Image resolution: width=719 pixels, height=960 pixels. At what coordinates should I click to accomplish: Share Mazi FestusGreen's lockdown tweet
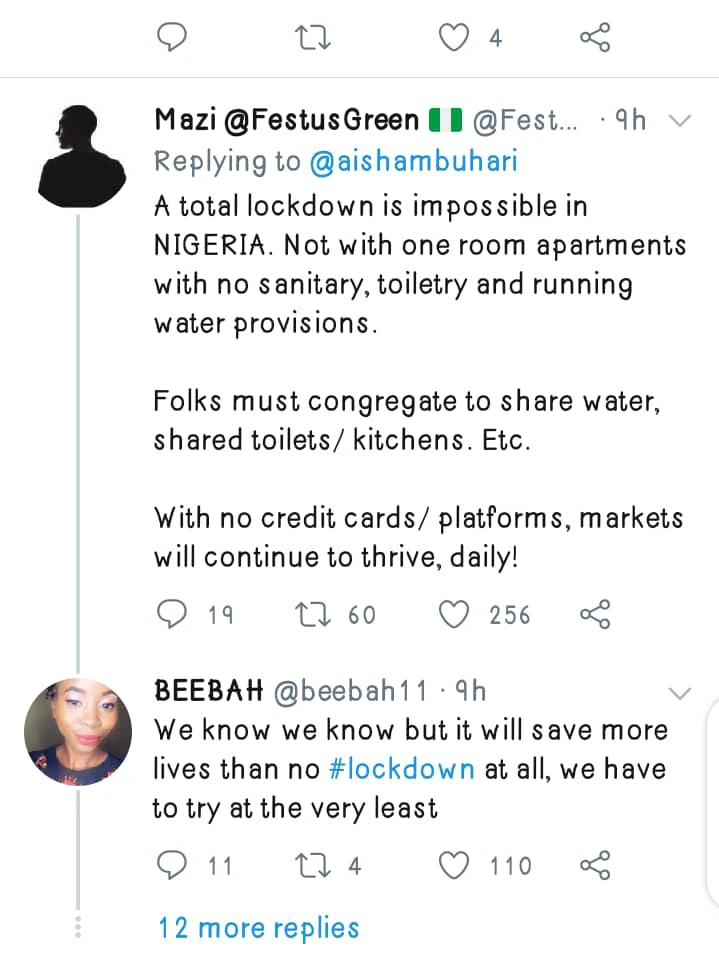[594, 614]
